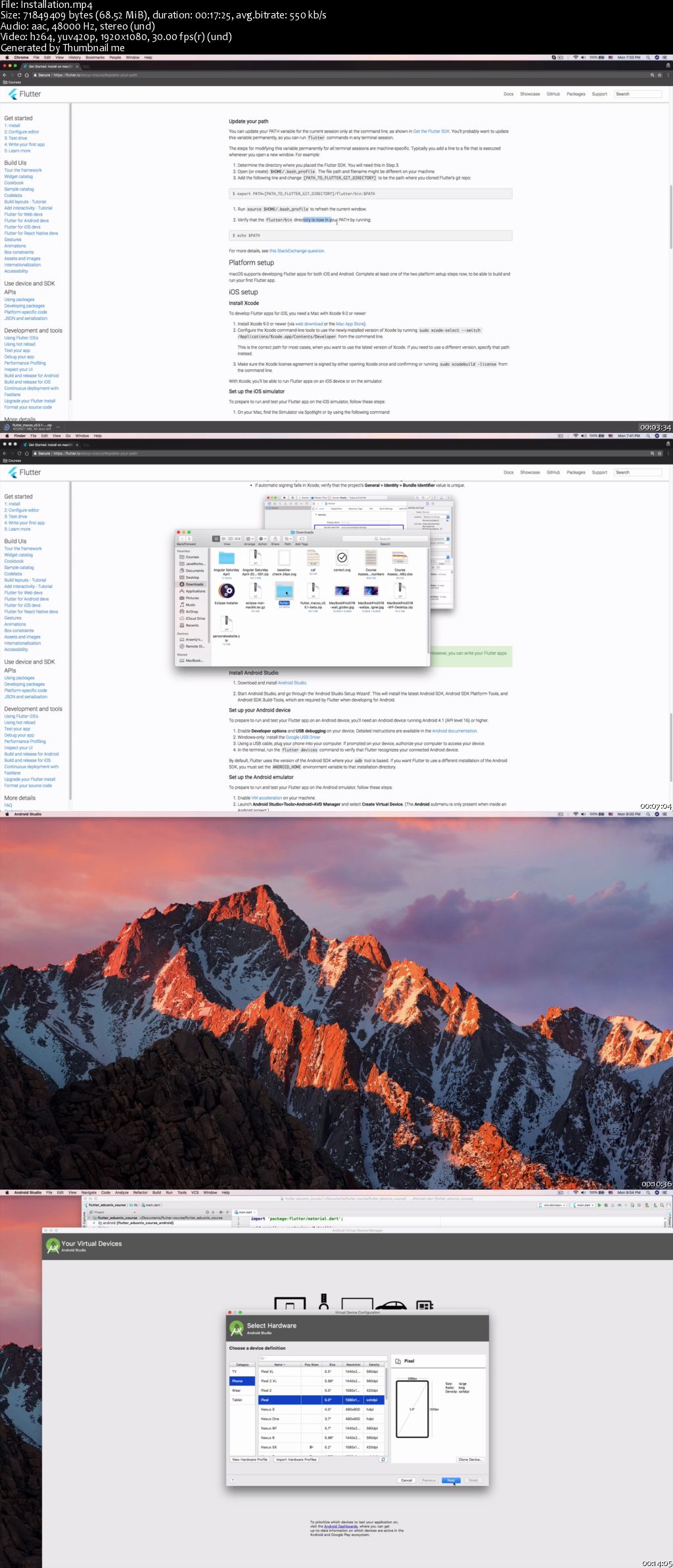Open AirDrop in Finder sidebar
The height and width of the screenshot is (1568, 673).
[191, 612]
